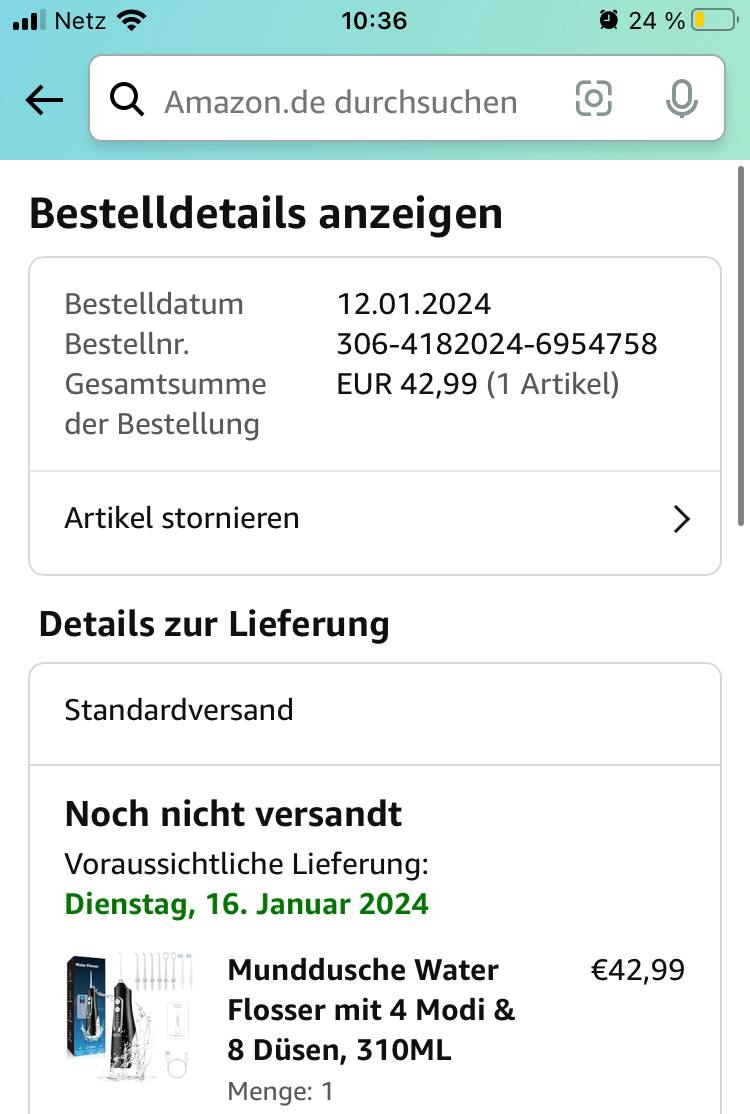
Task: Tap the search magnifier icon
Action: tap(126, 99)
